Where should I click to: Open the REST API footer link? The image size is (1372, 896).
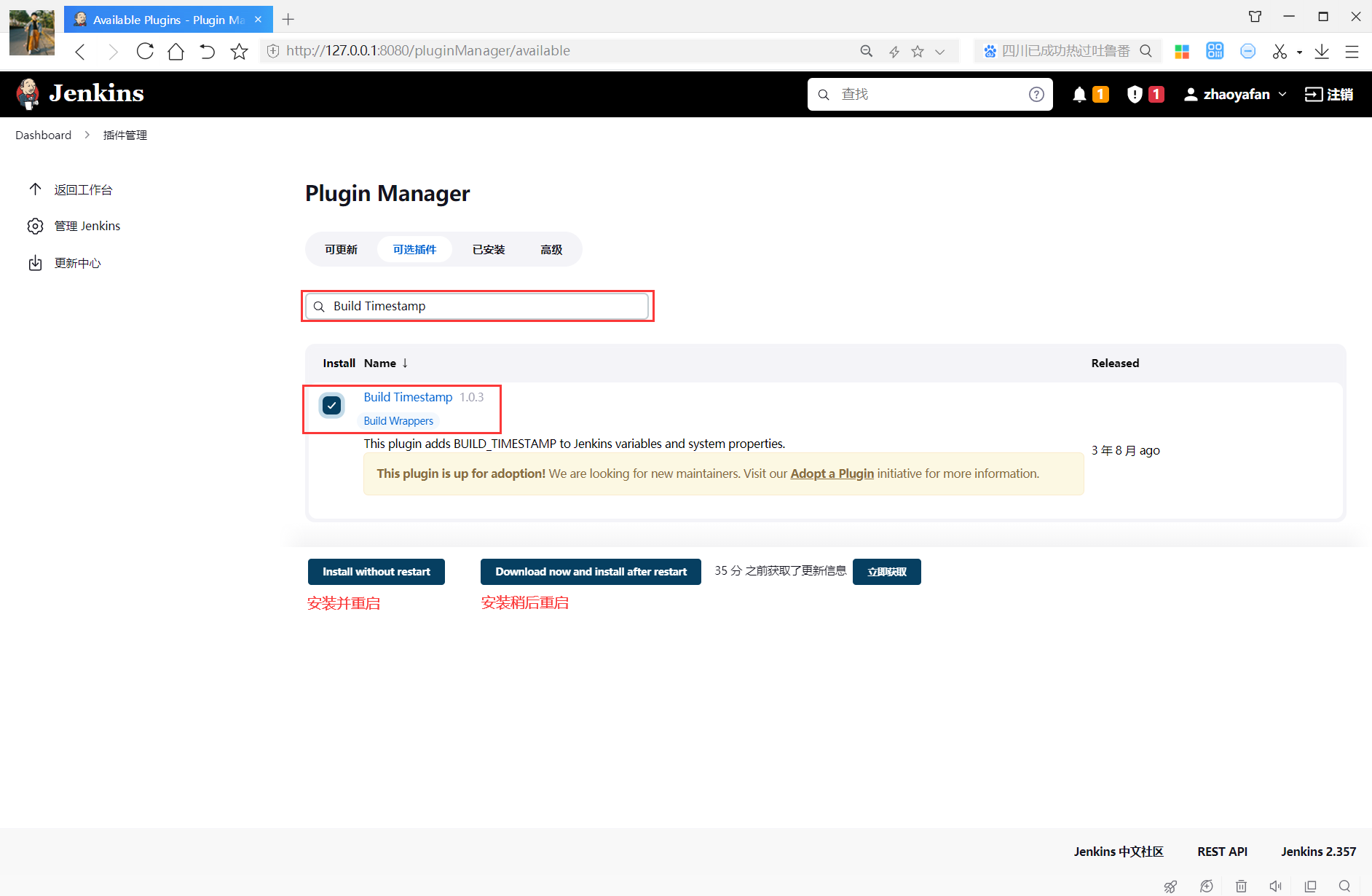tap(1223, 852)
